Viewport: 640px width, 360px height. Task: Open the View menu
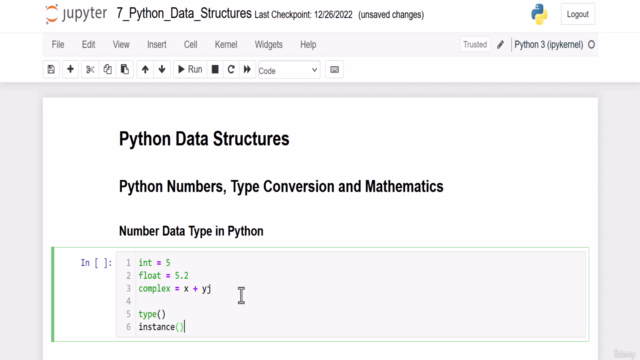coord(121,44)
